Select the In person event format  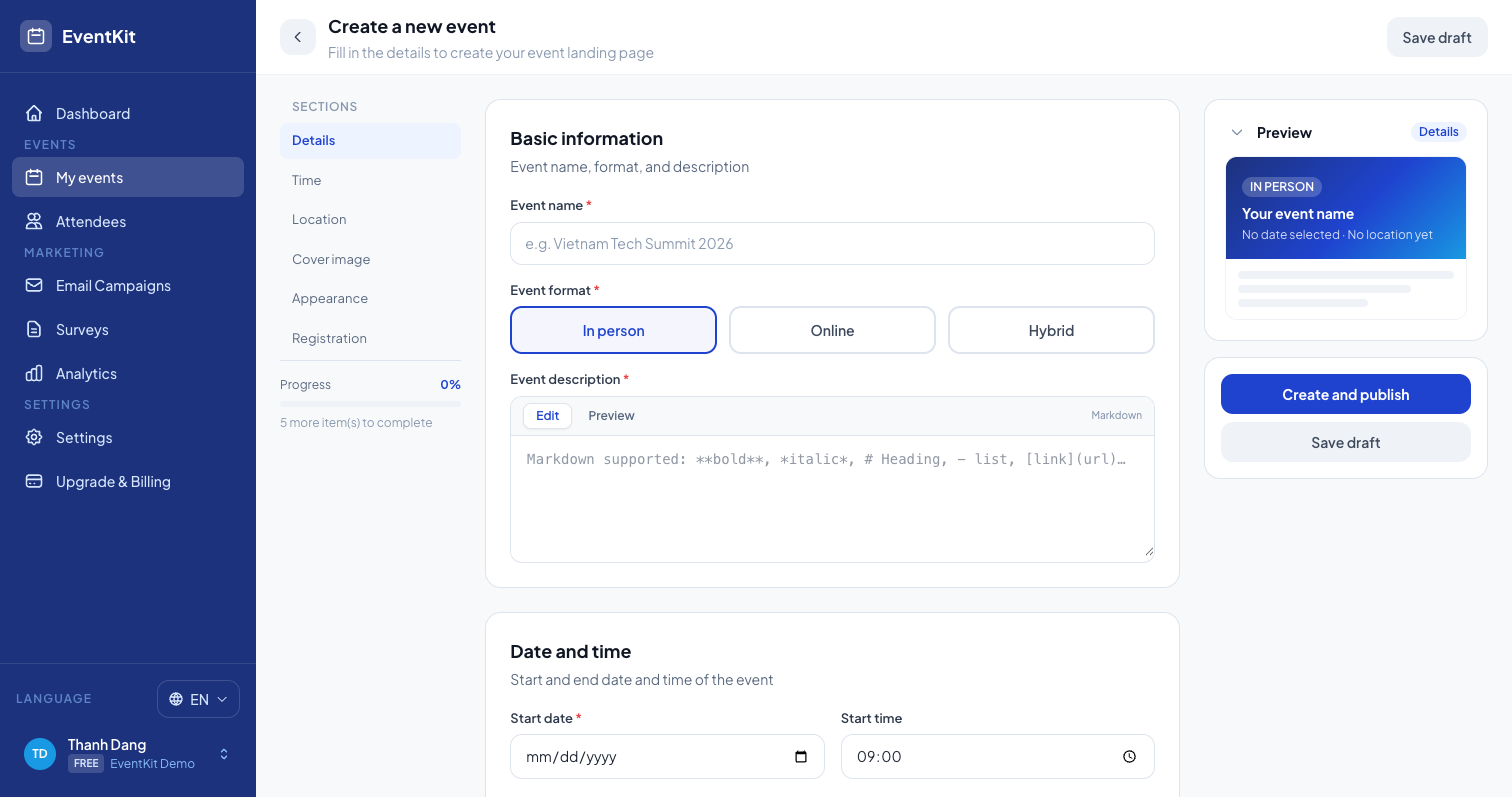point(613,330)
